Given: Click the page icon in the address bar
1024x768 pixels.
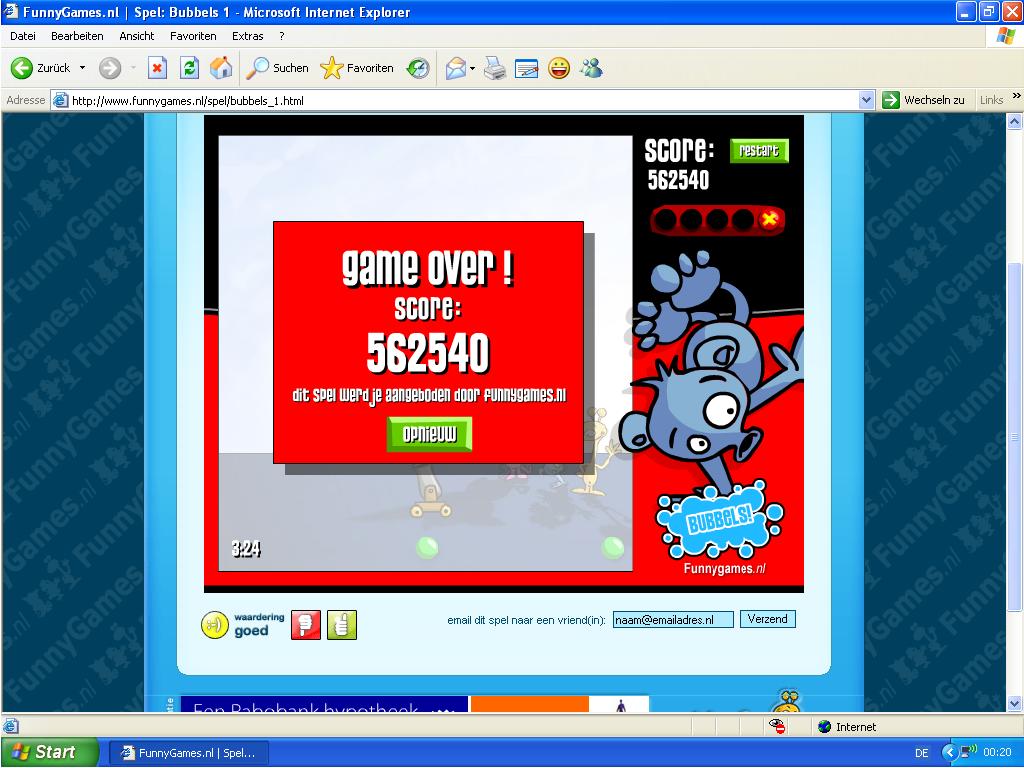Looking at the screenshot, I should pyautogui.click(x=61, y=101).
